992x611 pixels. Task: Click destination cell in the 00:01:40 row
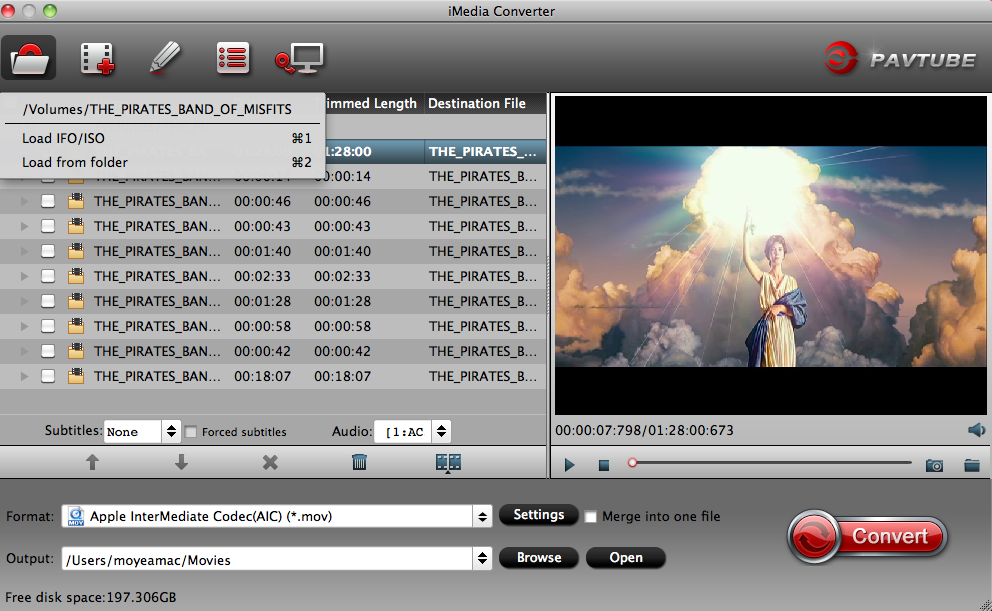(x=484, y=251)
